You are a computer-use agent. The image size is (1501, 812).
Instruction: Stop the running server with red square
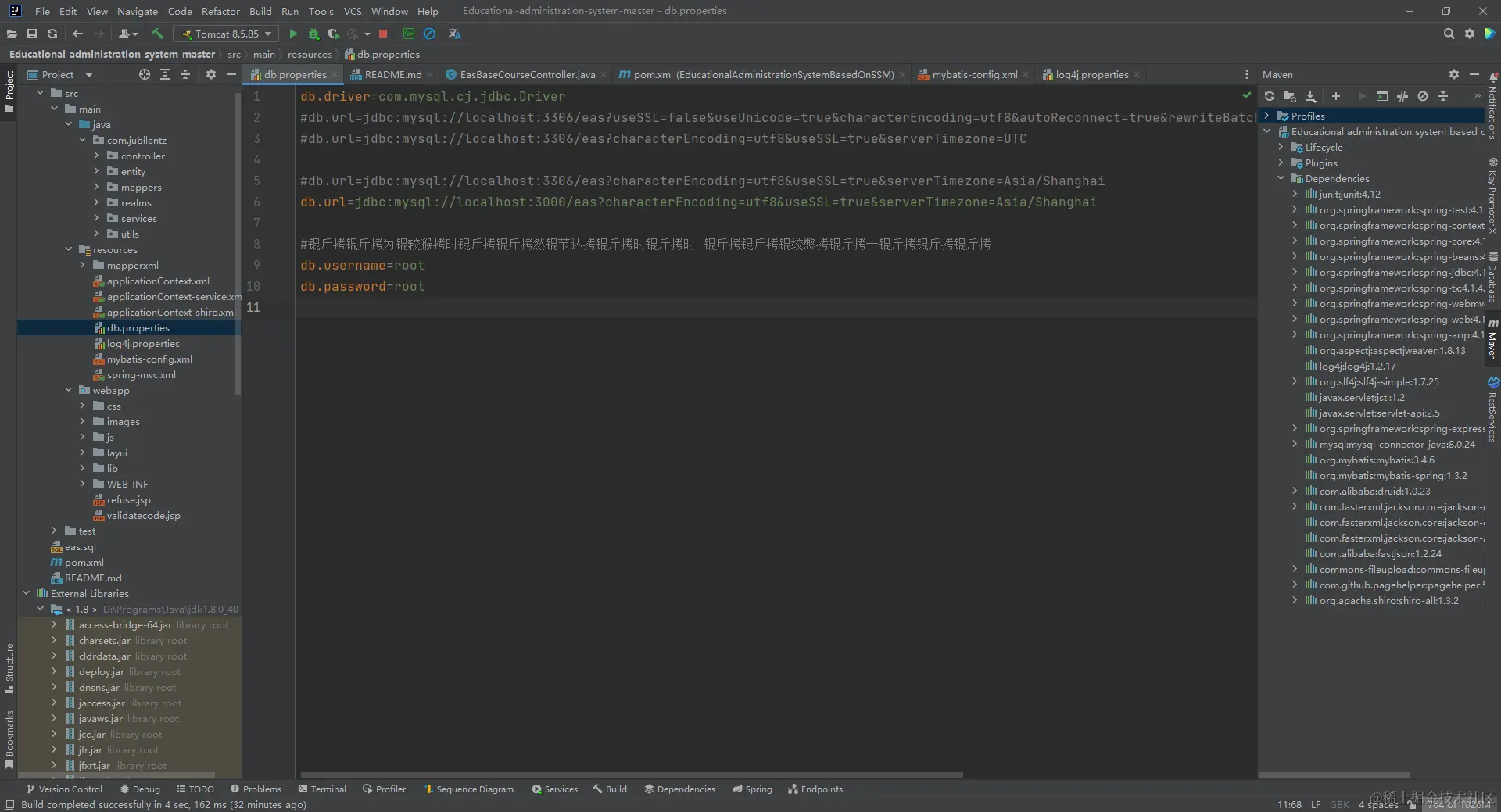pos(383,34)
